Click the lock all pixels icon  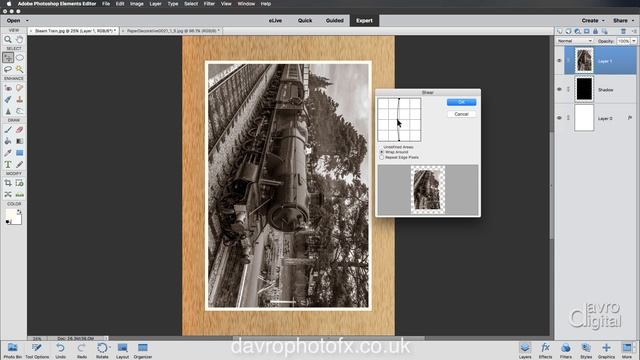point(596,31)
